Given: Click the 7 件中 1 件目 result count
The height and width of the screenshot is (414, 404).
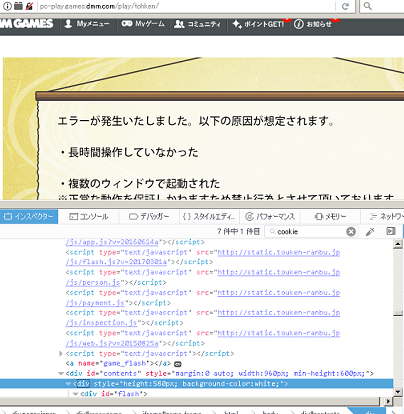Looking at the screenshot, I should coord(238,231).
